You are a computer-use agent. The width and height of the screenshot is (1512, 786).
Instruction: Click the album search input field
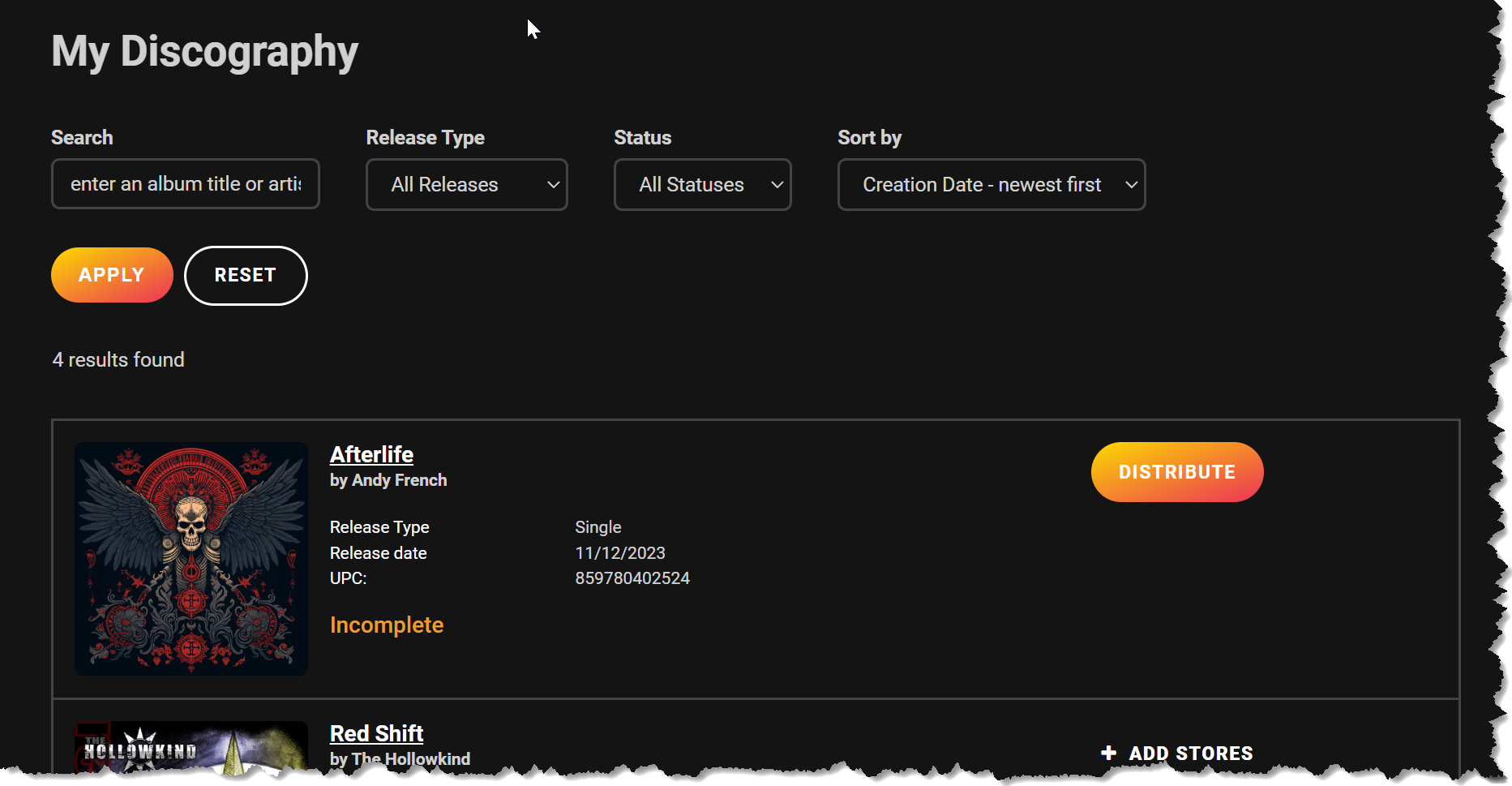tap(186, 184)
